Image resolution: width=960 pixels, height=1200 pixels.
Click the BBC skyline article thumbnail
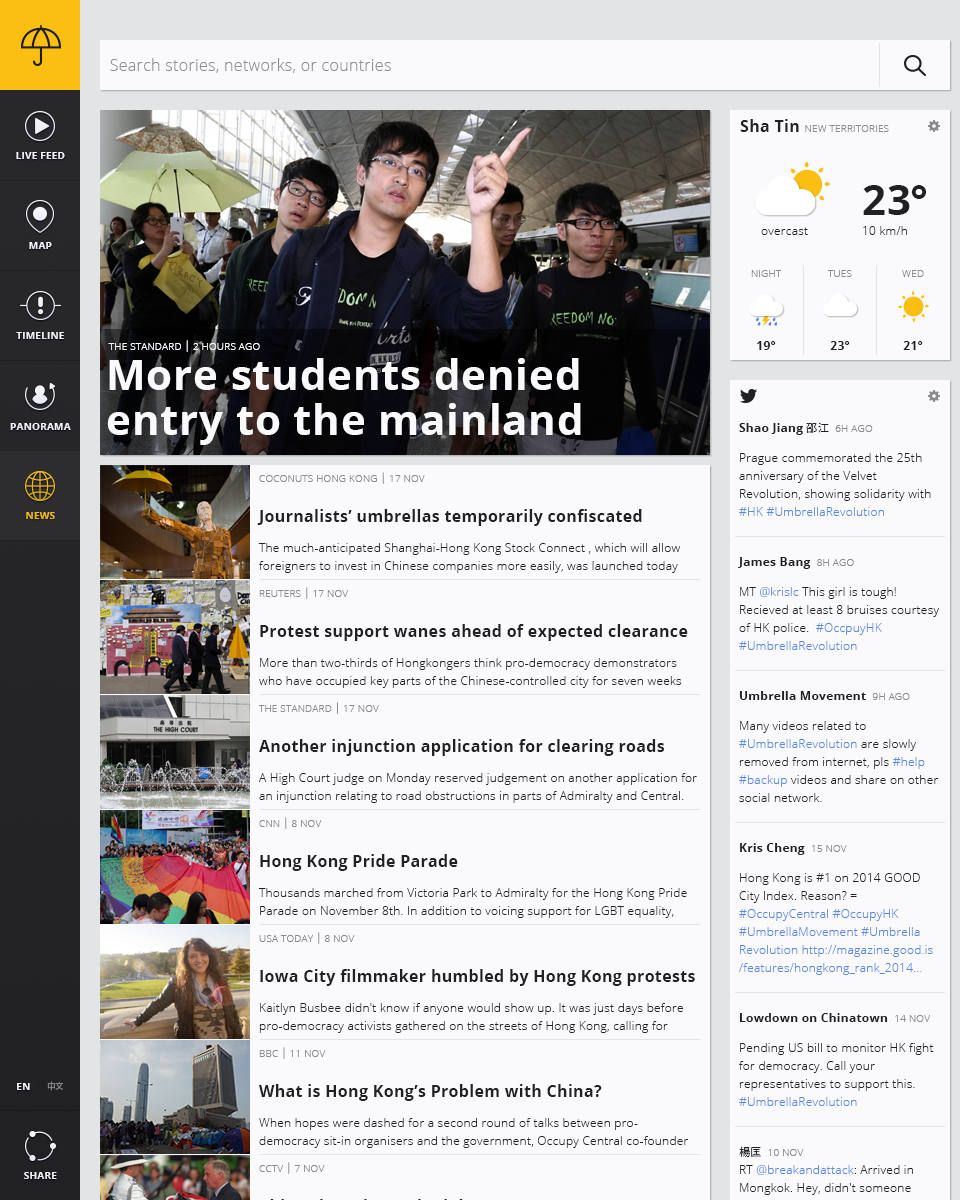pyautogui.click(x=175, y=1097)
